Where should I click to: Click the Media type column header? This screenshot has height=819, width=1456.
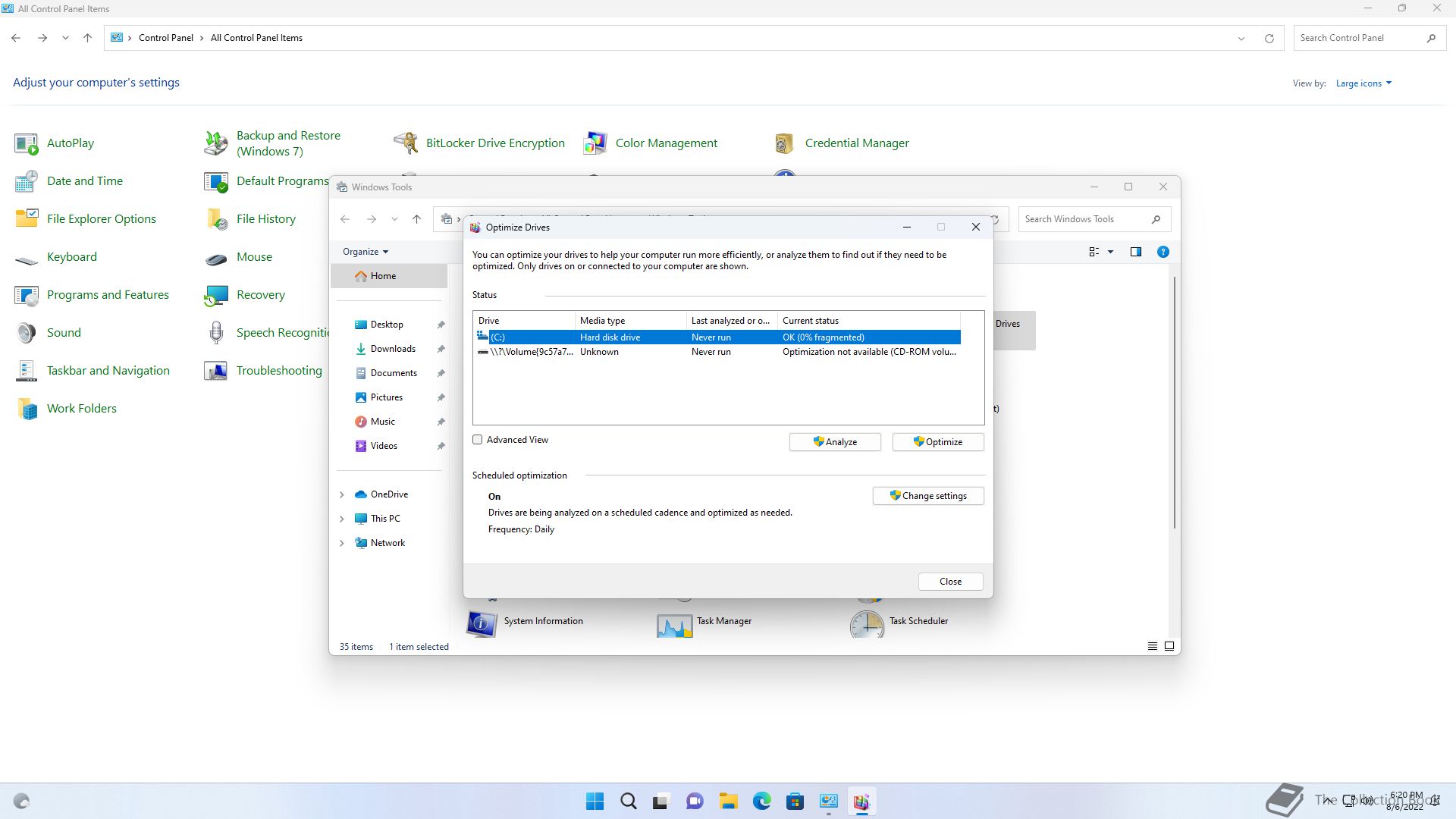630,321
